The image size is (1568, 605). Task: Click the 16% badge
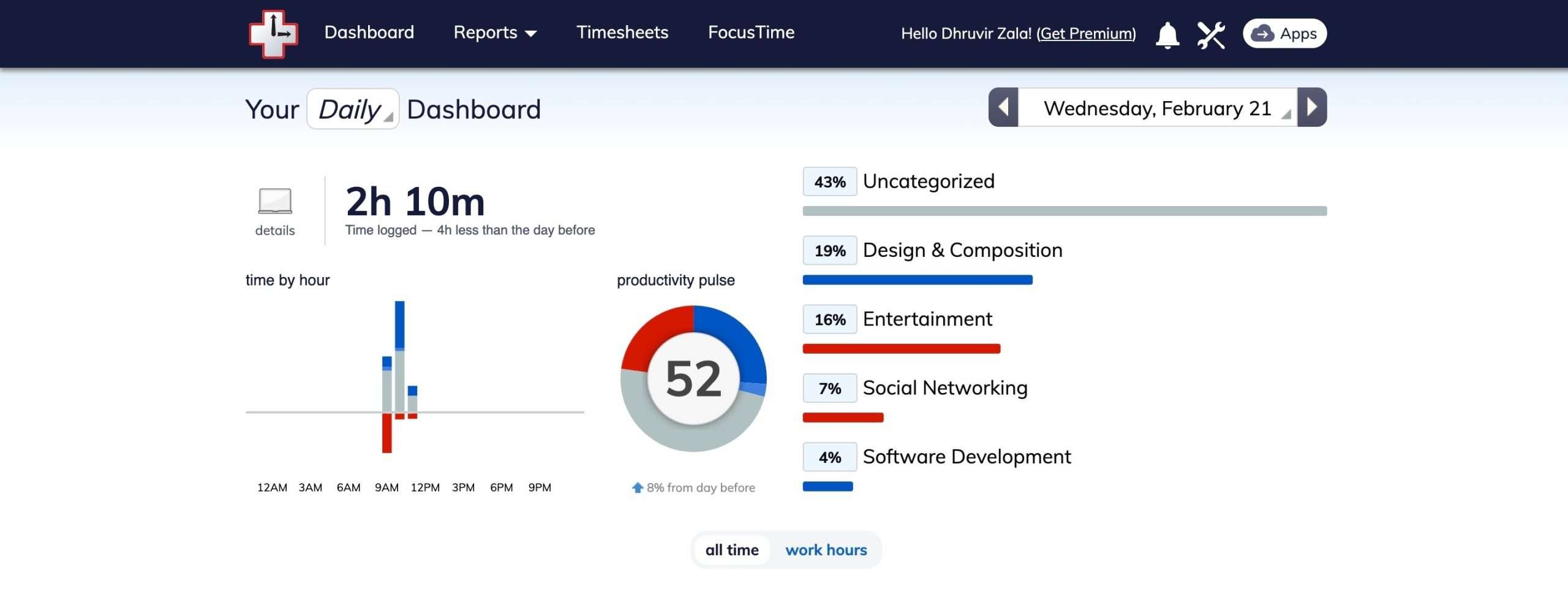click(830, 319)
